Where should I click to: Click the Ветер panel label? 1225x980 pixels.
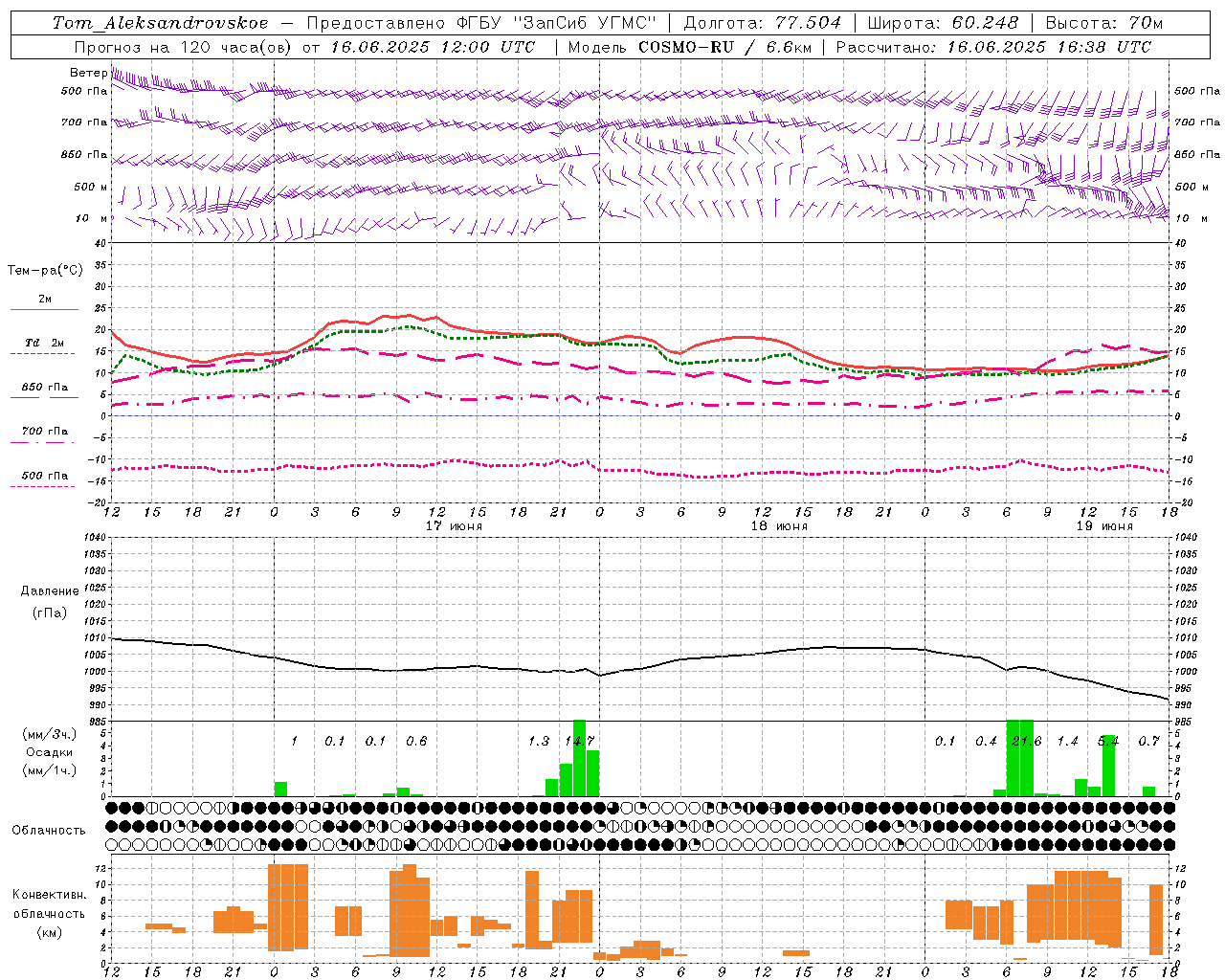pyautogui.click(x=88, y=73)
